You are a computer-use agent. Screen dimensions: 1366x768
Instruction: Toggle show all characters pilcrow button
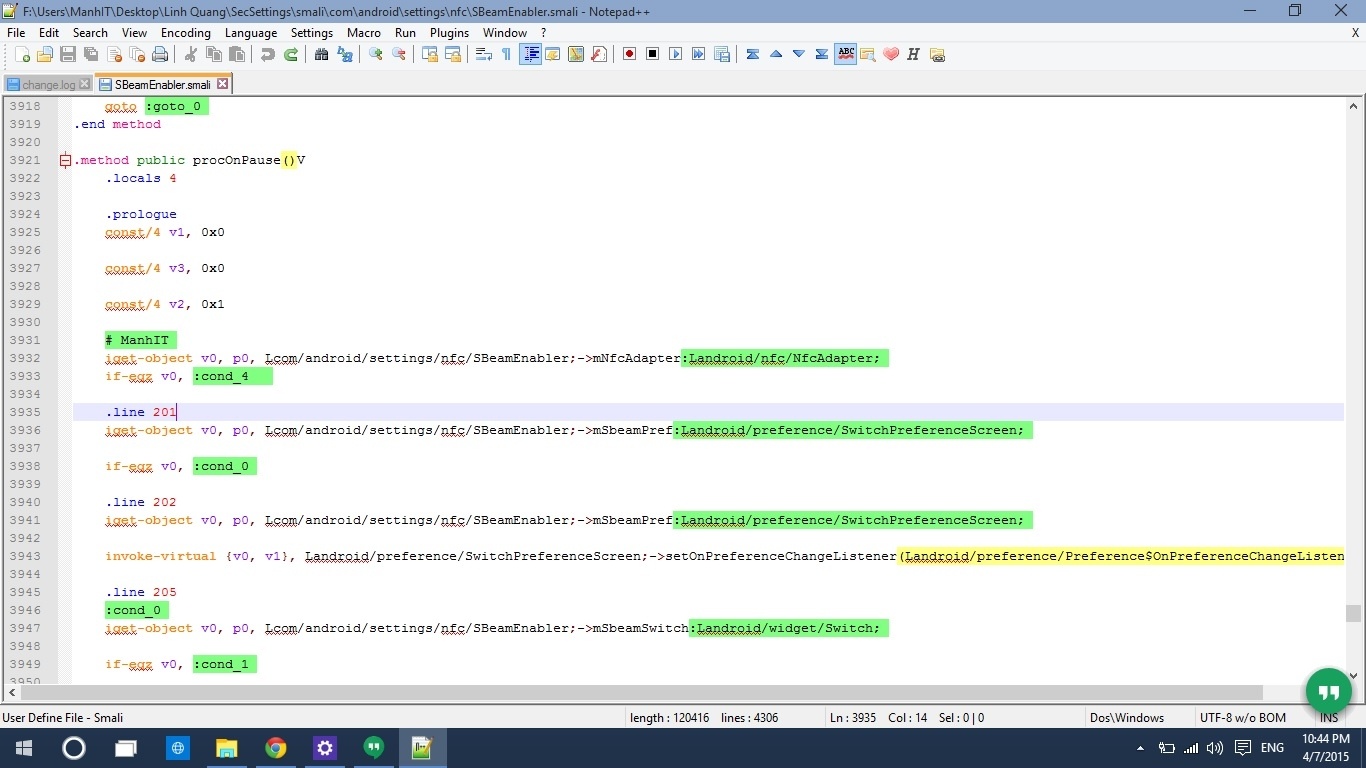coord(506,54)
